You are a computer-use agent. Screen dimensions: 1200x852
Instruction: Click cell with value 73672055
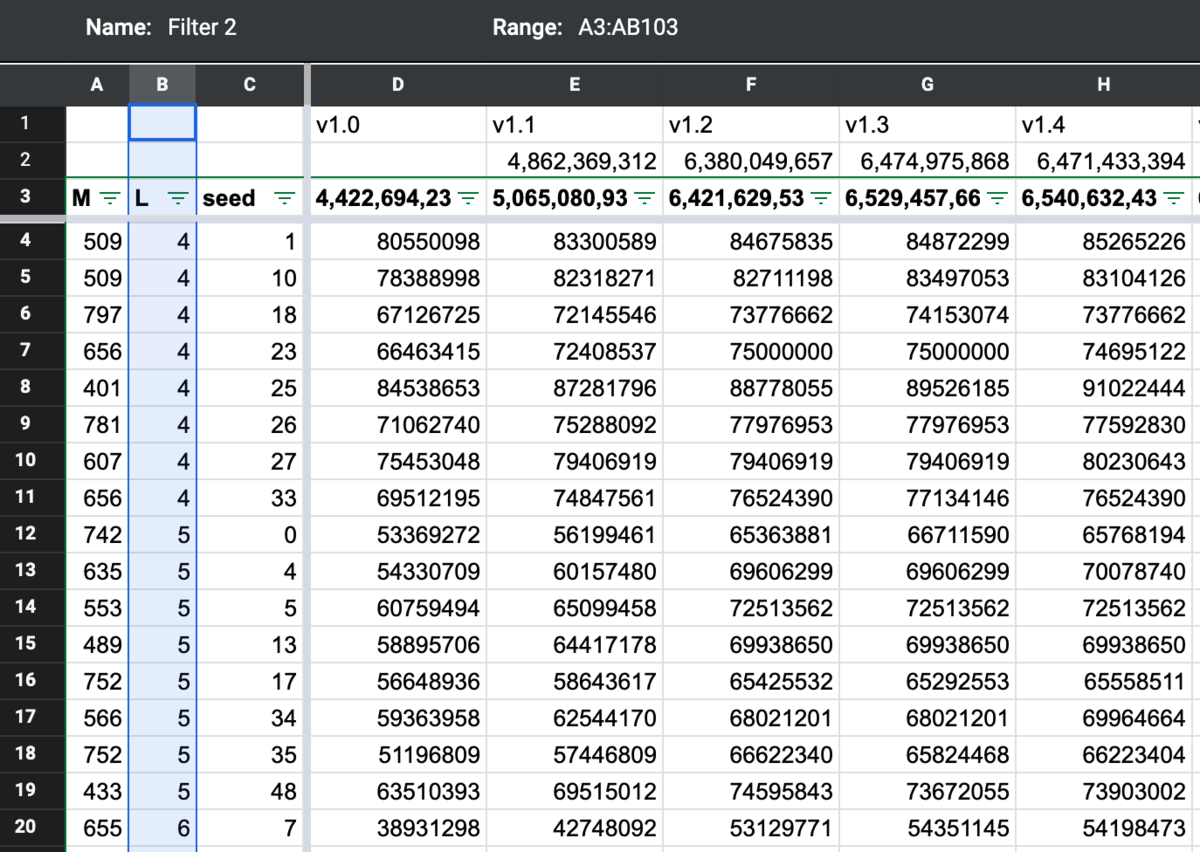(x=927, y=791)
